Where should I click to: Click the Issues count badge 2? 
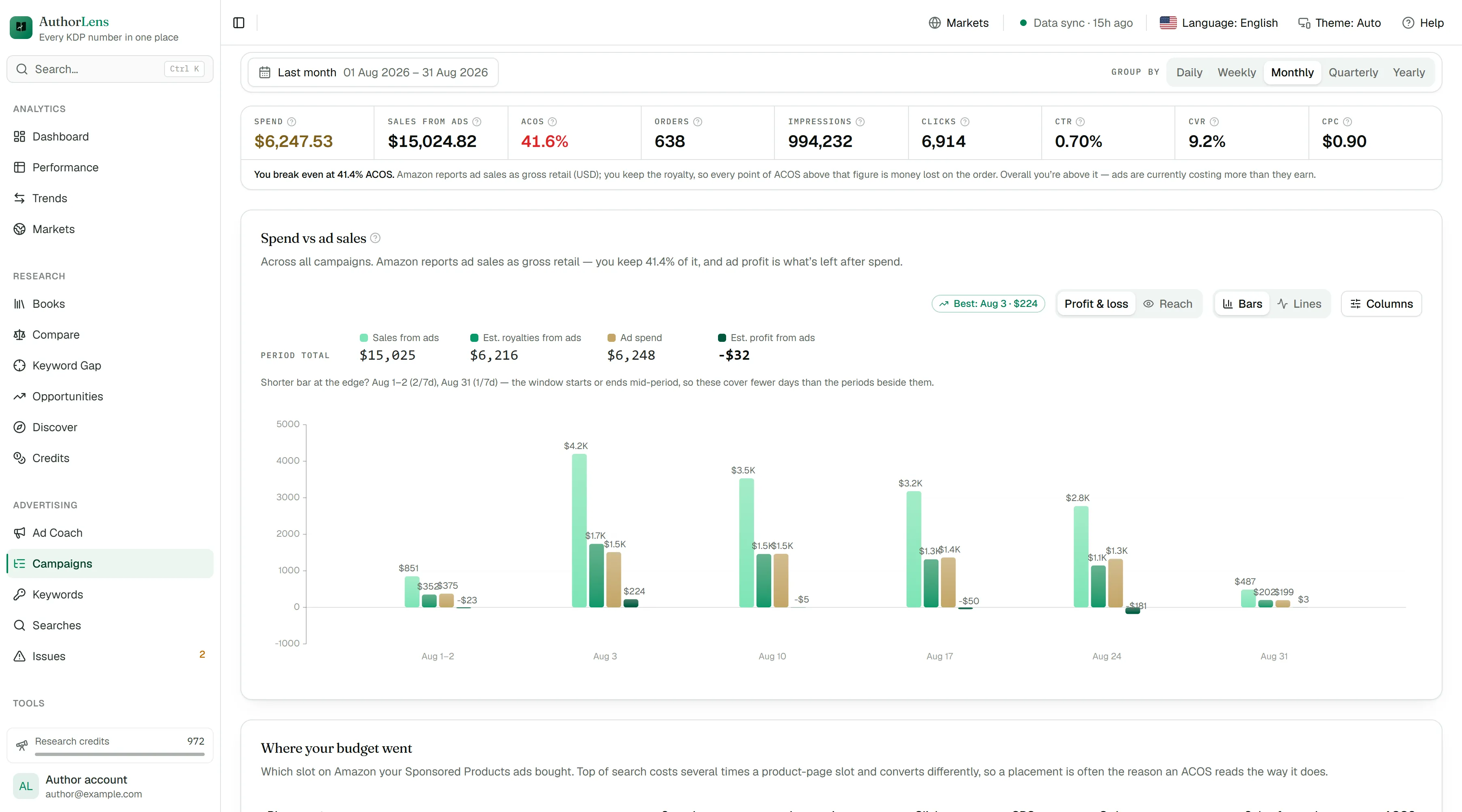(202, 654)
